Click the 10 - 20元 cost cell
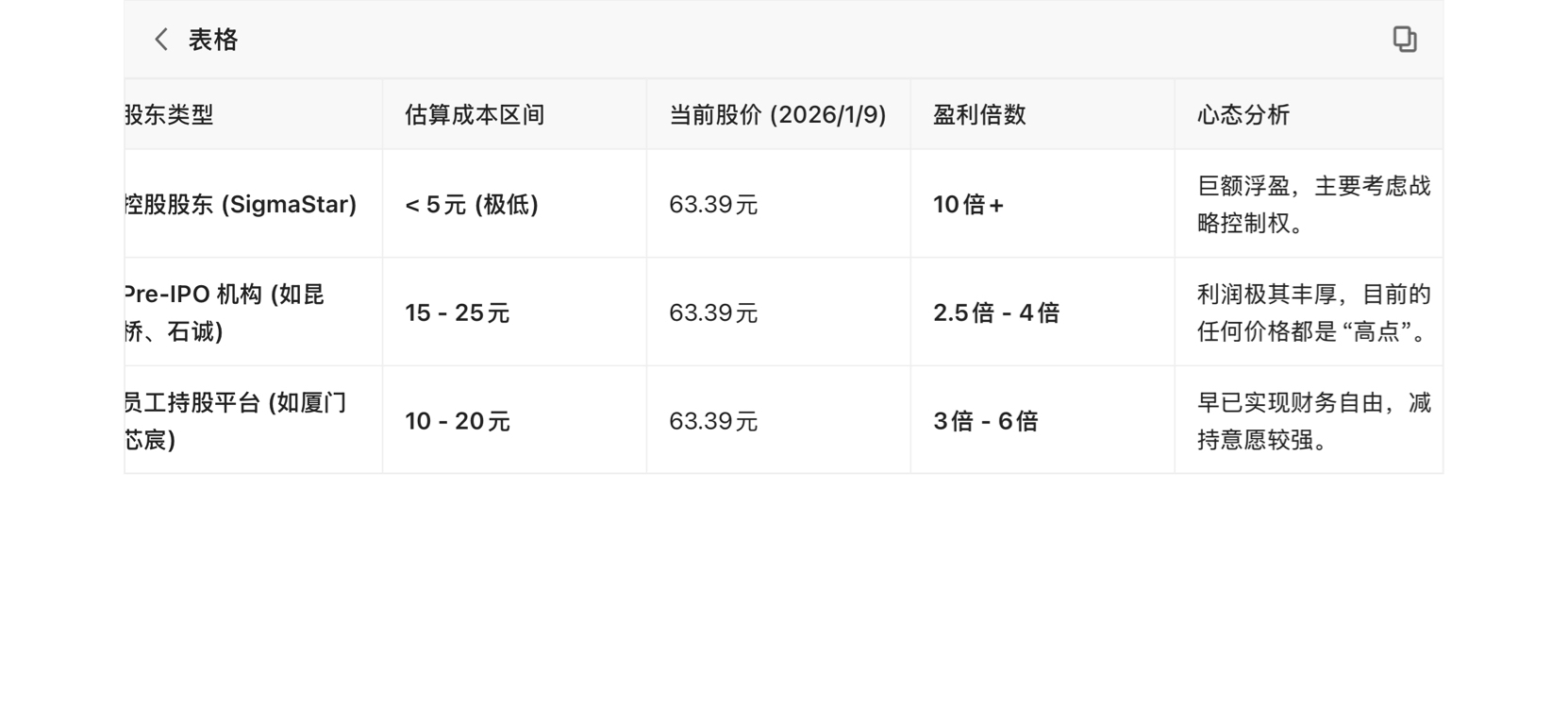The height and width of the screenshot is (725, 1568). [458, 421]
